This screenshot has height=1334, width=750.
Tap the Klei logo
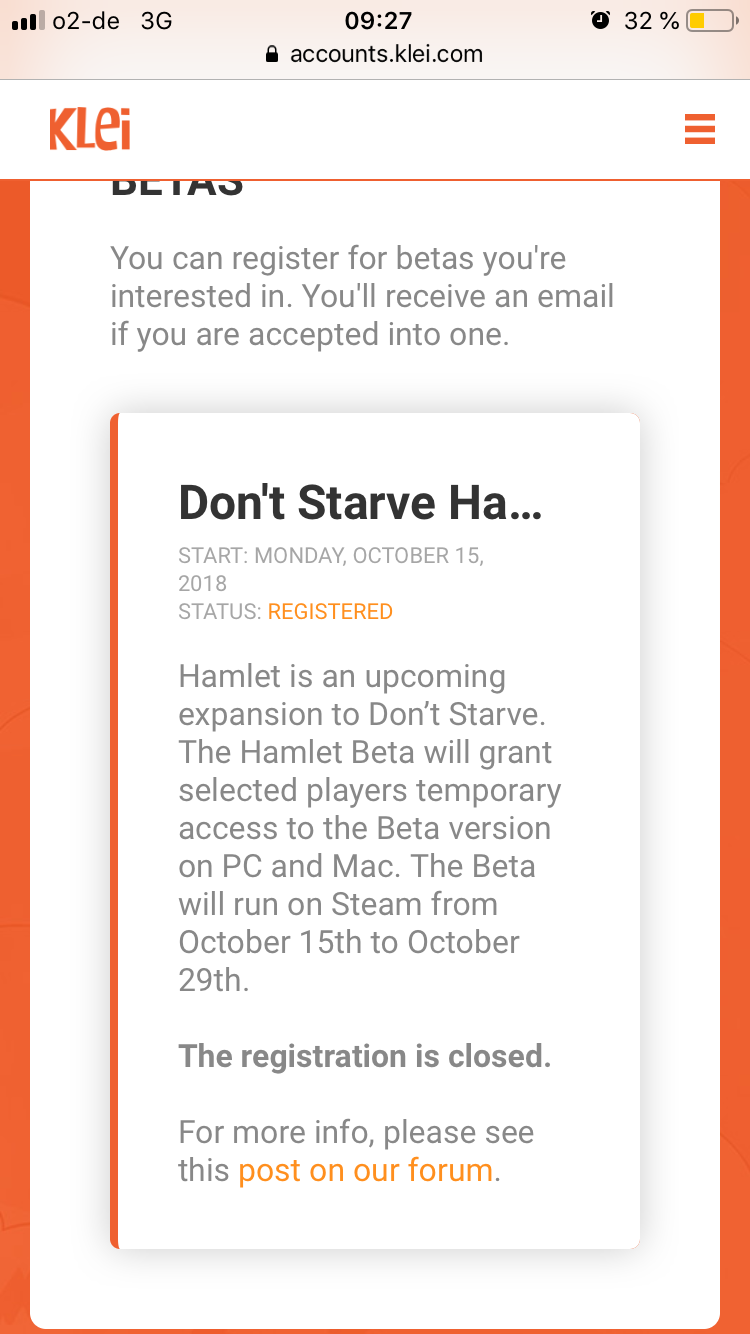[x=90, y=130]
